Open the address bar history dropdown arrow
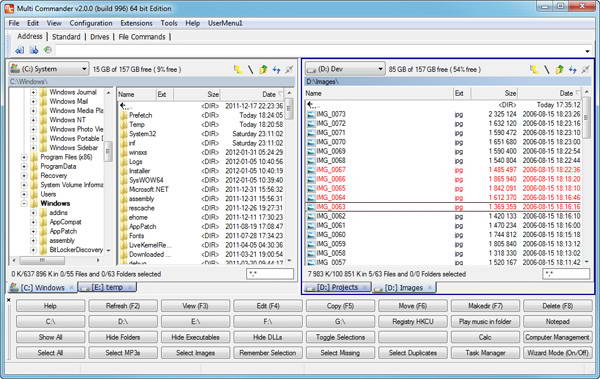Viewport: 600px width, 379px height. coord(587,51)
